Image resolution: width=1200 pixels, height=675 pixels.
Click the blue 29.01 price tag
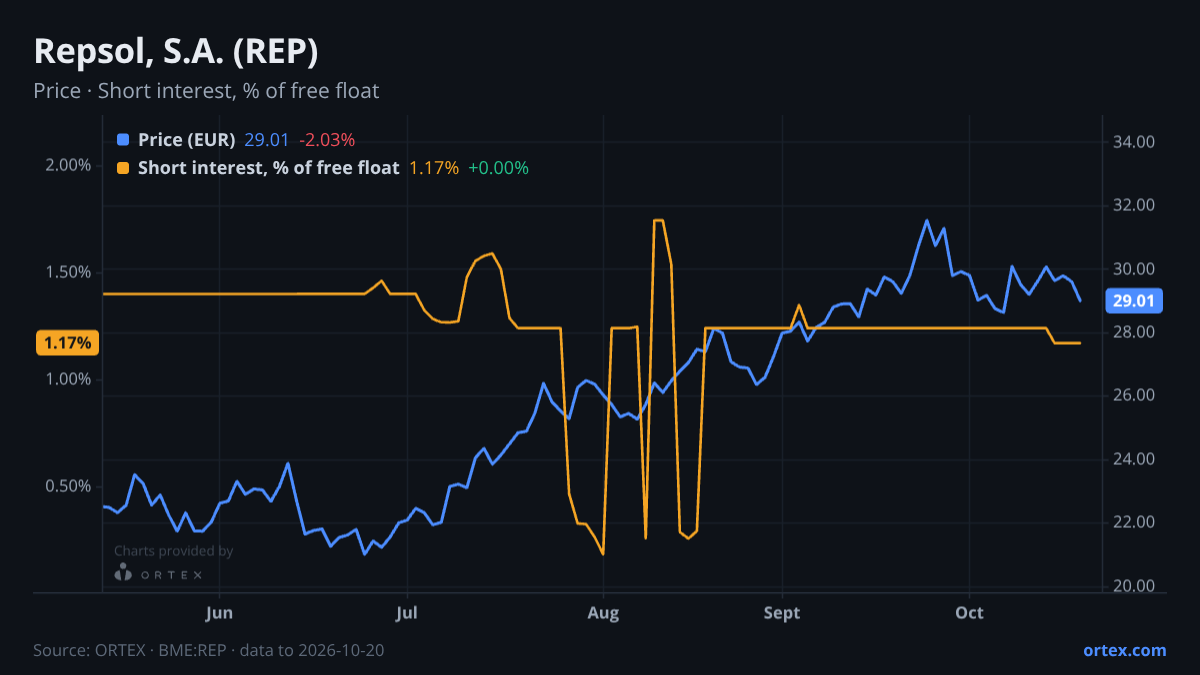pyautogui.click(x=1133, y=301)
